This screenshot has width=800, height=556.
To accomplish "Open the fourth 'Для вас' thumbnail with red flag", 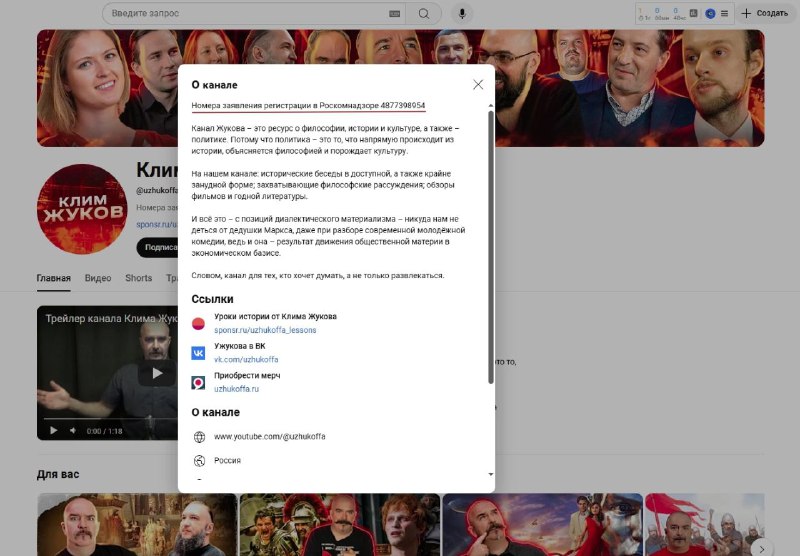I will [x=705, y=524].
